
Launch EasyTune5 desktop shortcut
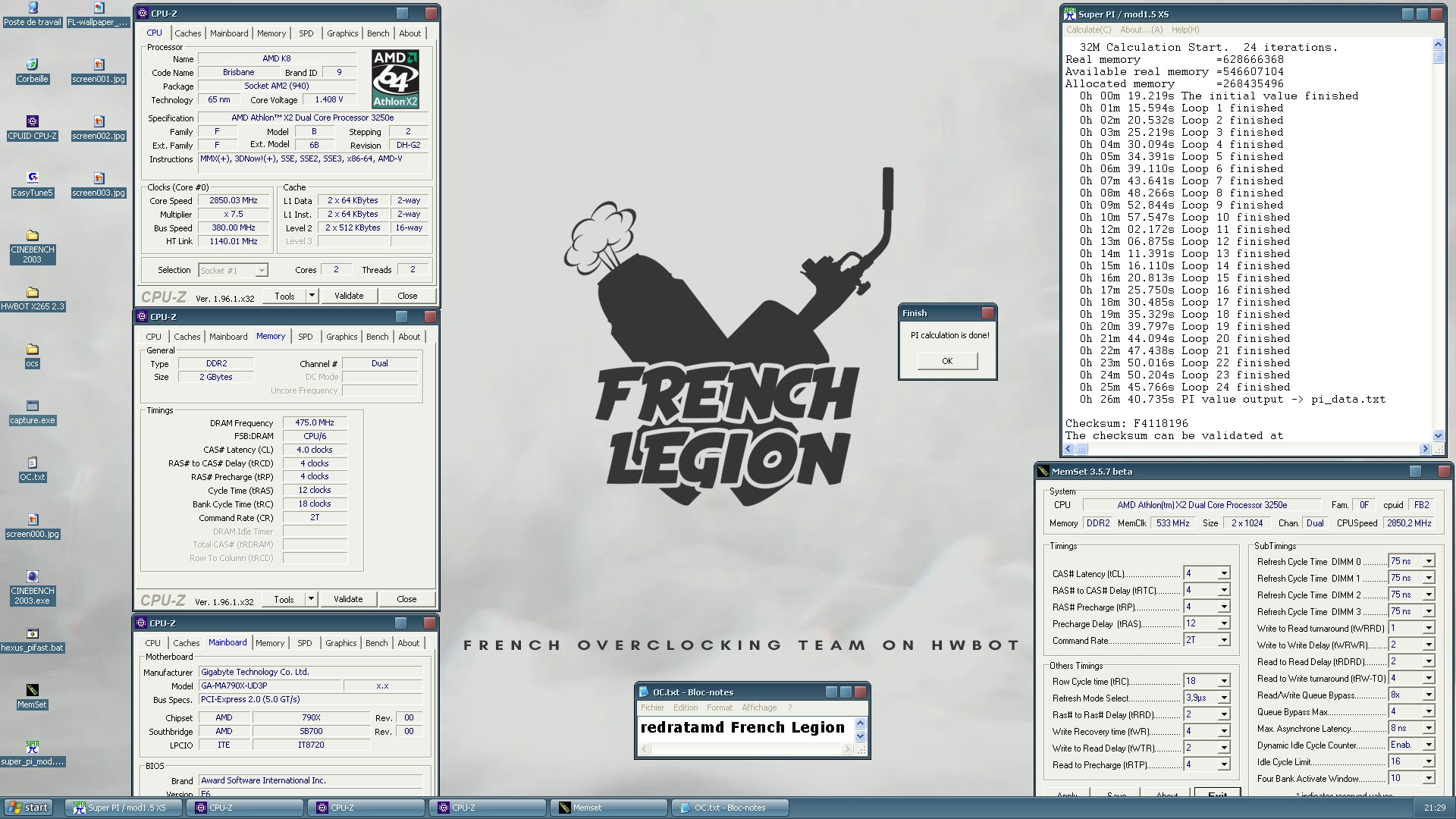point(32,184)
